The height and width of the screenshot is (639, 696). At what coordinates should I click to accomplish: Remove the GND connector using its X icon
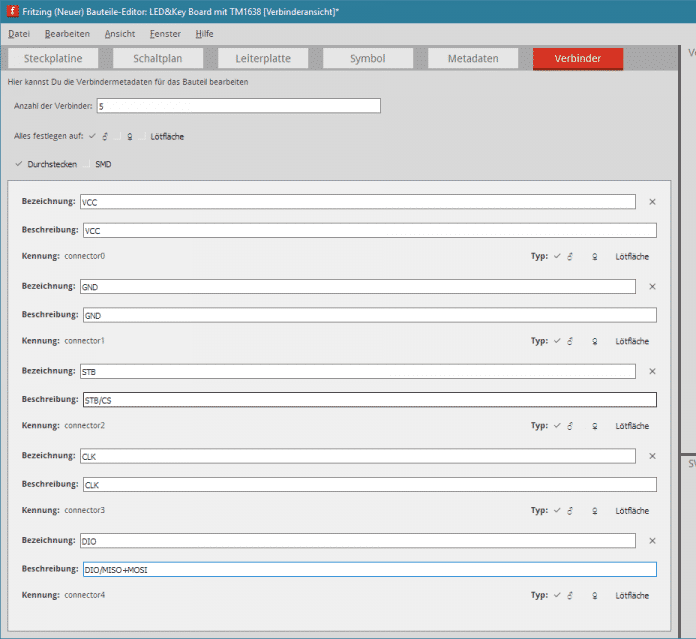(652, 287)
